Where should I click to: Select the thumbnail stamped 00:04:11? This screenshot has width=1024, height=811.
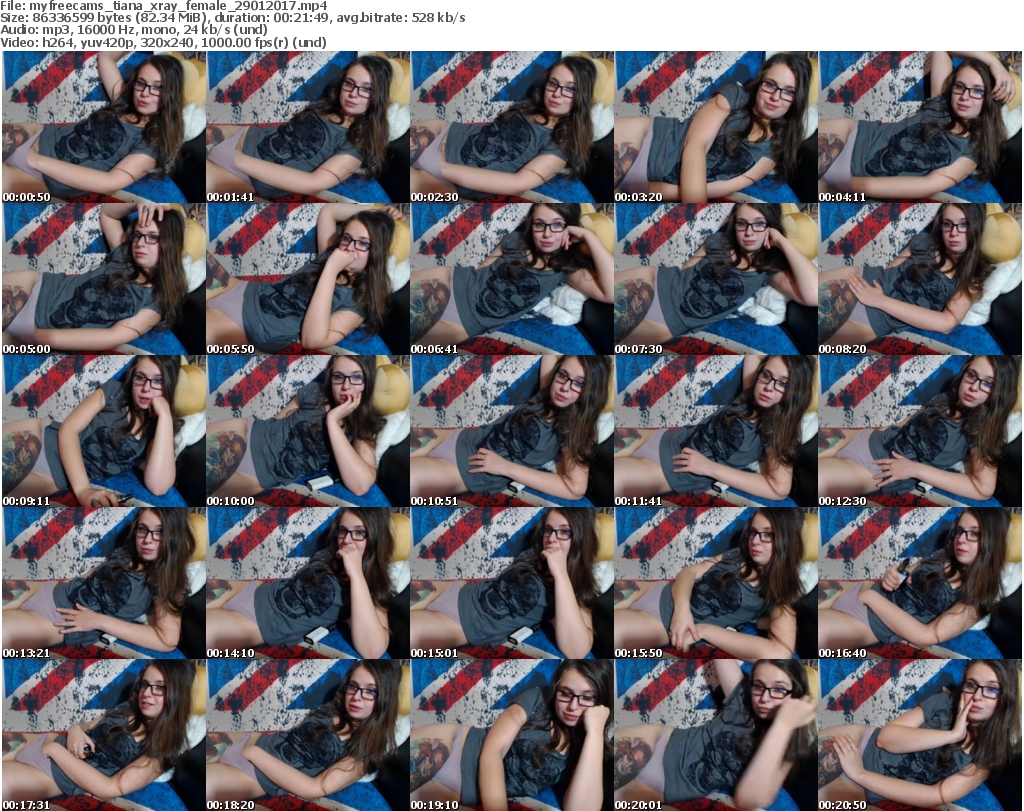click(x=920, y=127)
